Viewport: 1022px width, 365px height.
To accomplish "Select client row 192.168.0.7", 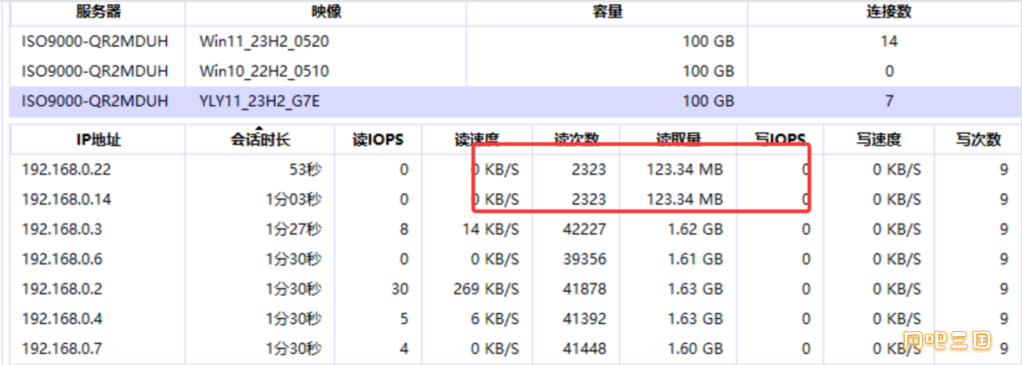I will [516, 349].
